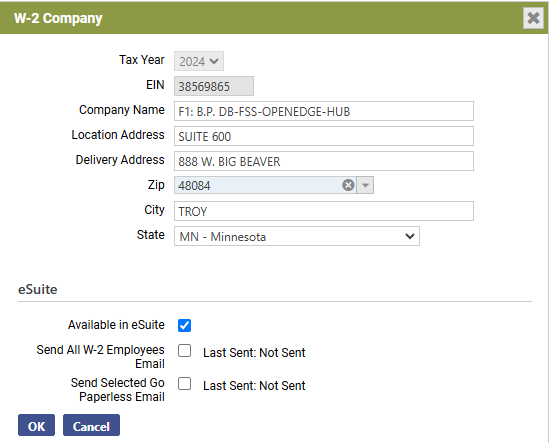Open the Tax Year dropdown
The image size is (549, 443).
[x=199, y=61]
